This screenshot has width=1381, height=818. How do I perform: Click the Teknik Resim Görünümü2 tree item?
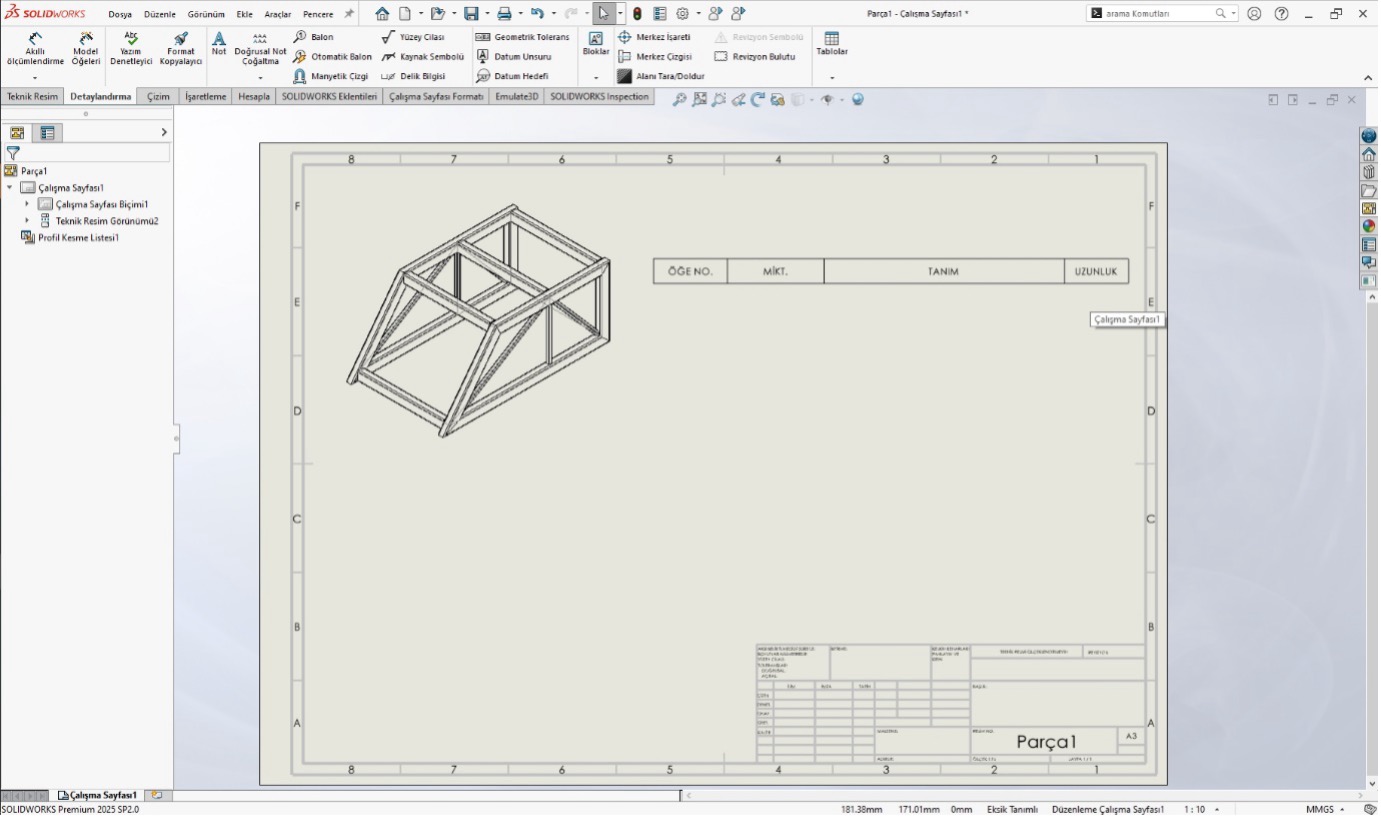click(x=108, y=220)
